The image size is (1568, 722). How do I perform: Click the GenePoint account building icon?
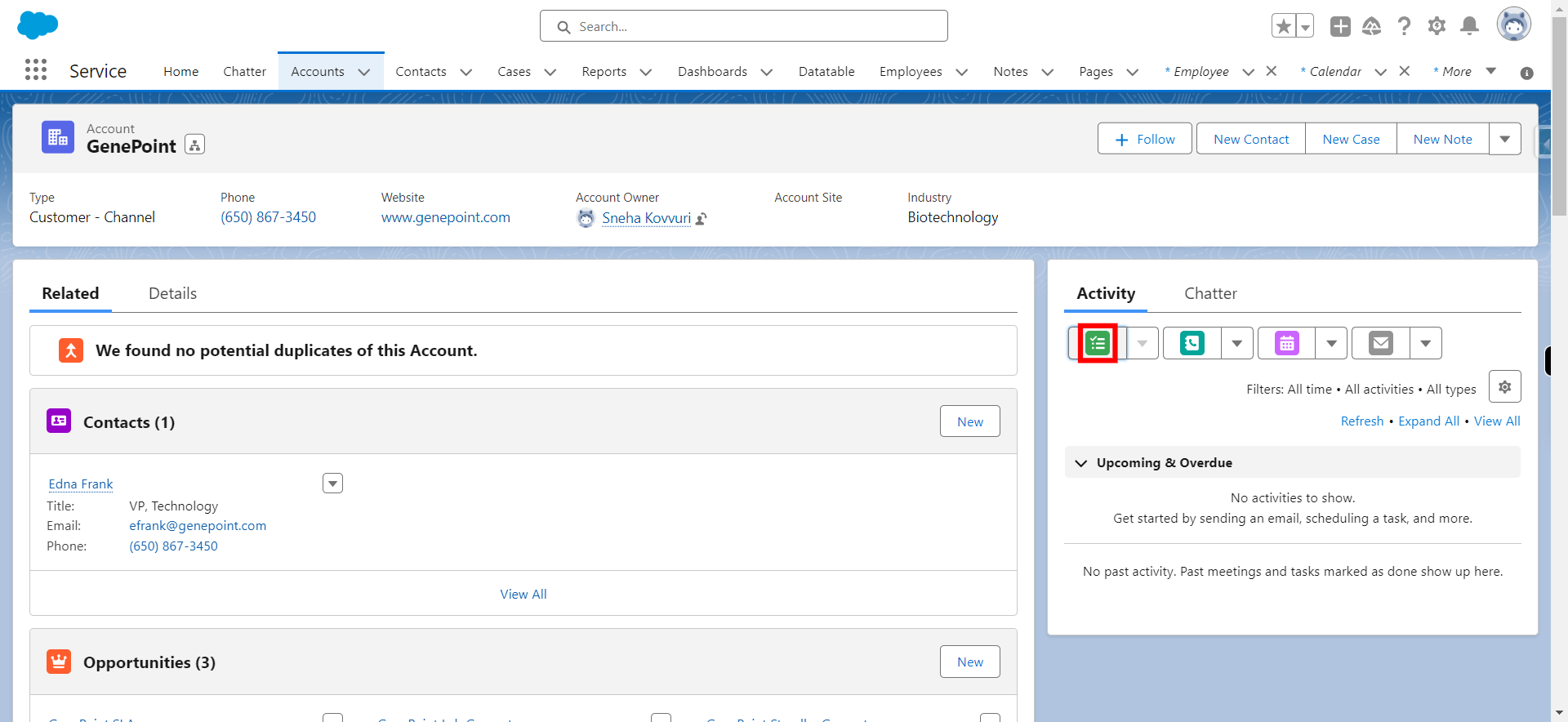pyautogui.click(x=58, y=137)
